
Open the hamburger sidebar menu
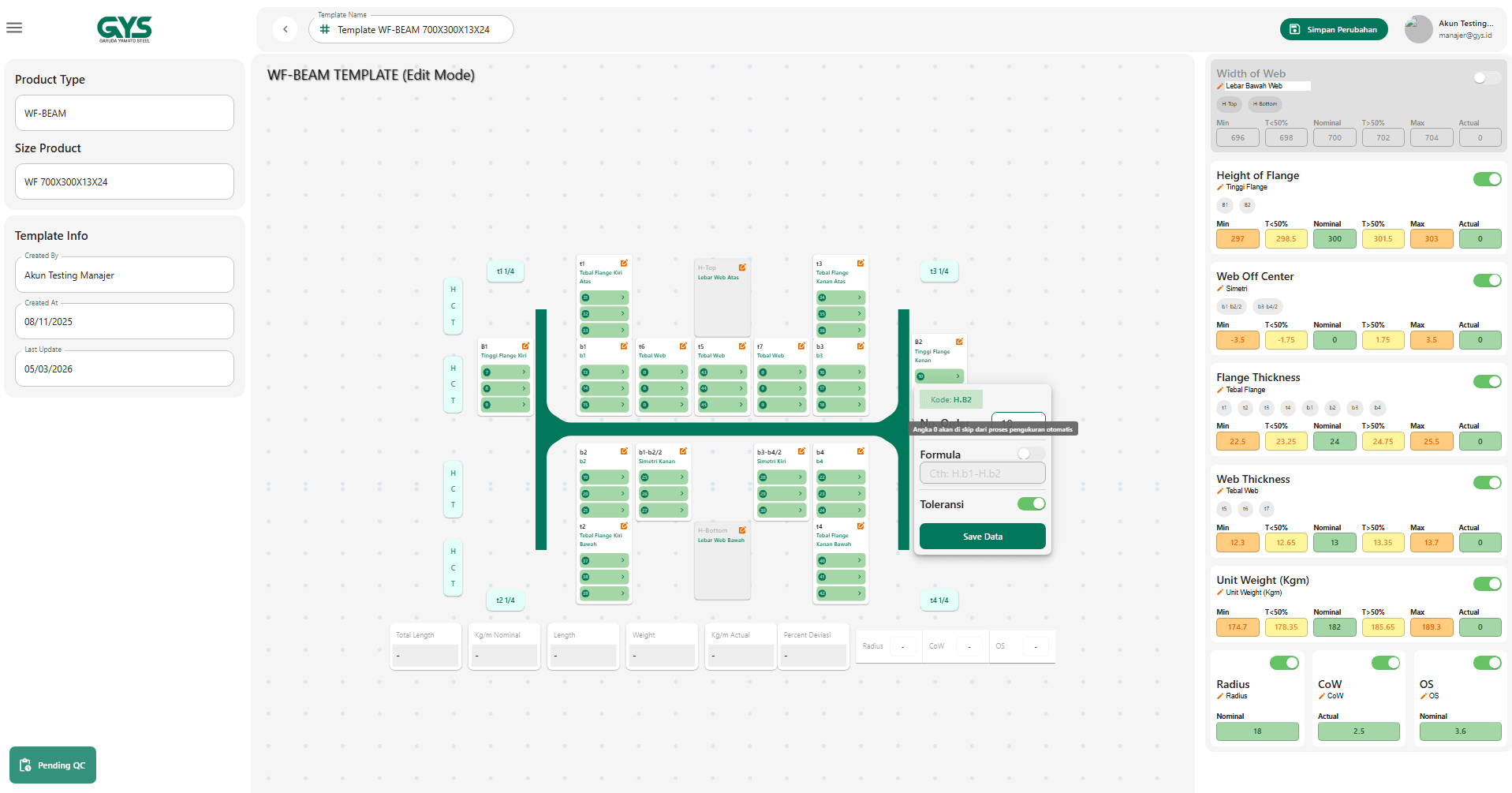pos(14,28)
